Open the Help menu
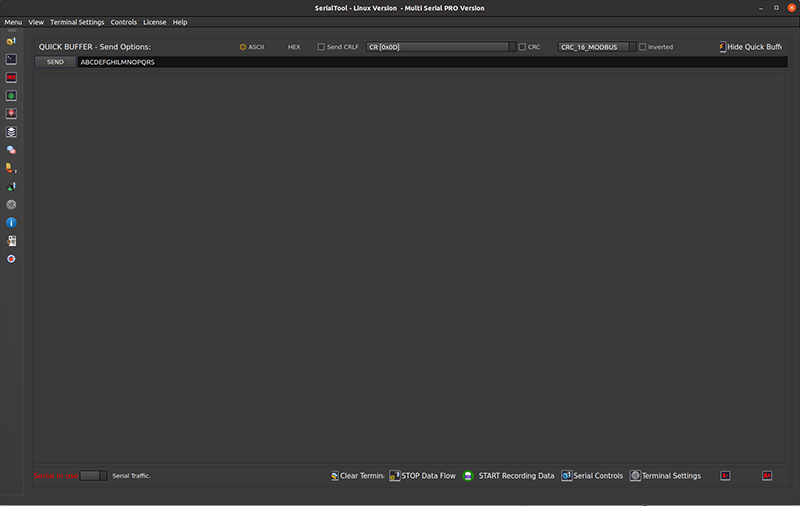 click(x=180, y=22)
